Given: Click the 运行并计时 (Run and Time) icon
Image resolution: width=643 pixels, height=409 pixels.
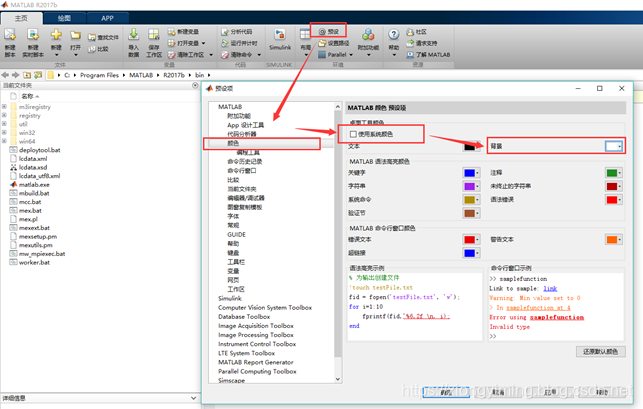Looking at the screenshot, I should (225, 43).
